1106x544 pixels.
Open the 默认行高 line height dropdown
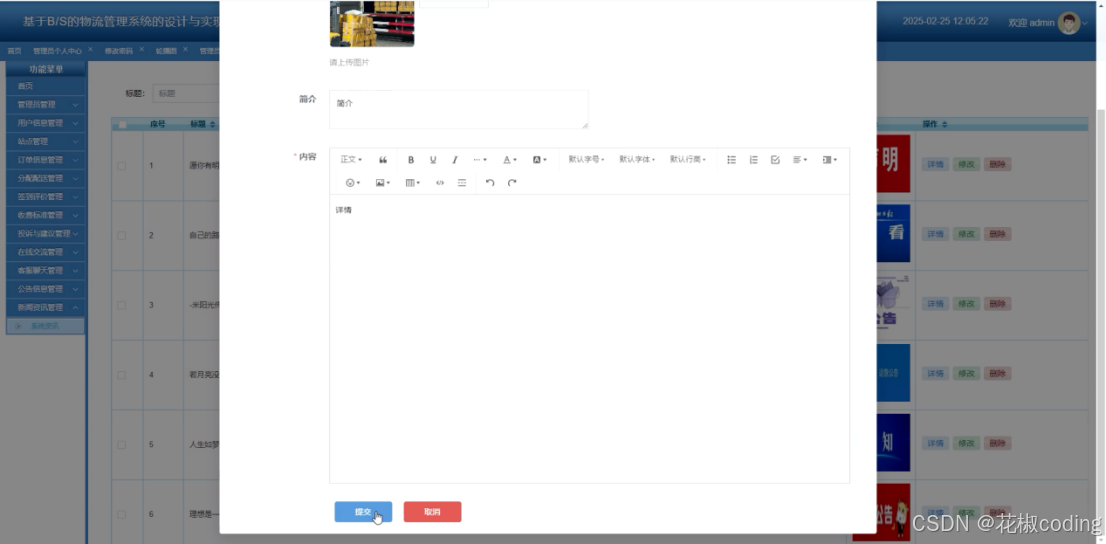688,160
